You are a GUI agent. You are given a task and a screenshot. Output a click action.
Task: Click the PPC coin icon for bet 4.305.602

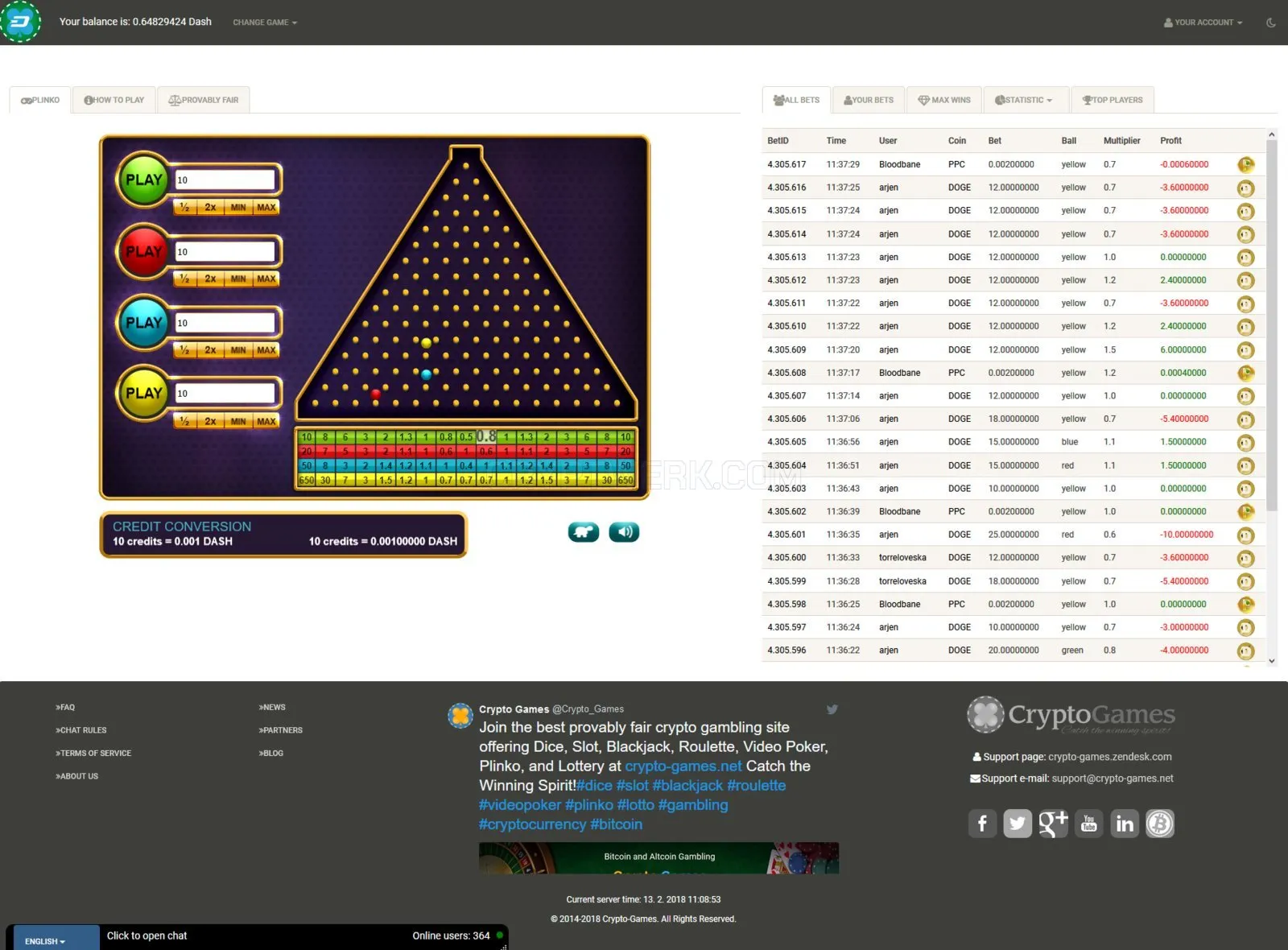pyautogui.click(x=1246, y=512)
